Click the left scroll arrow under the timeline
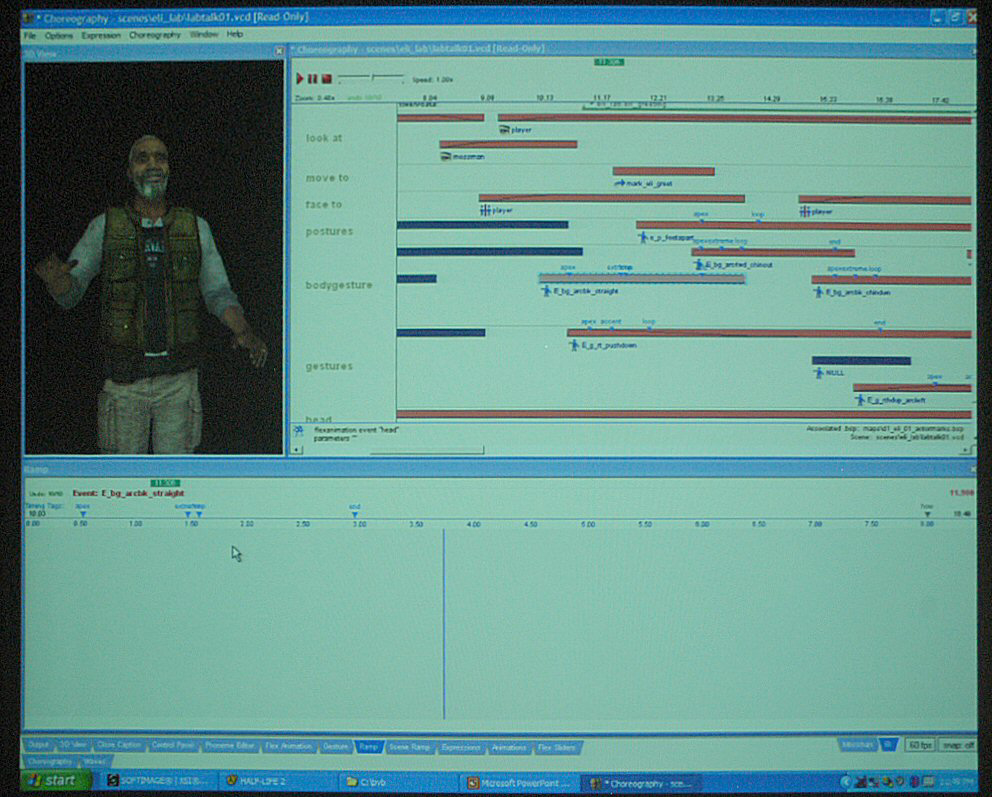 tap(296, 450)
